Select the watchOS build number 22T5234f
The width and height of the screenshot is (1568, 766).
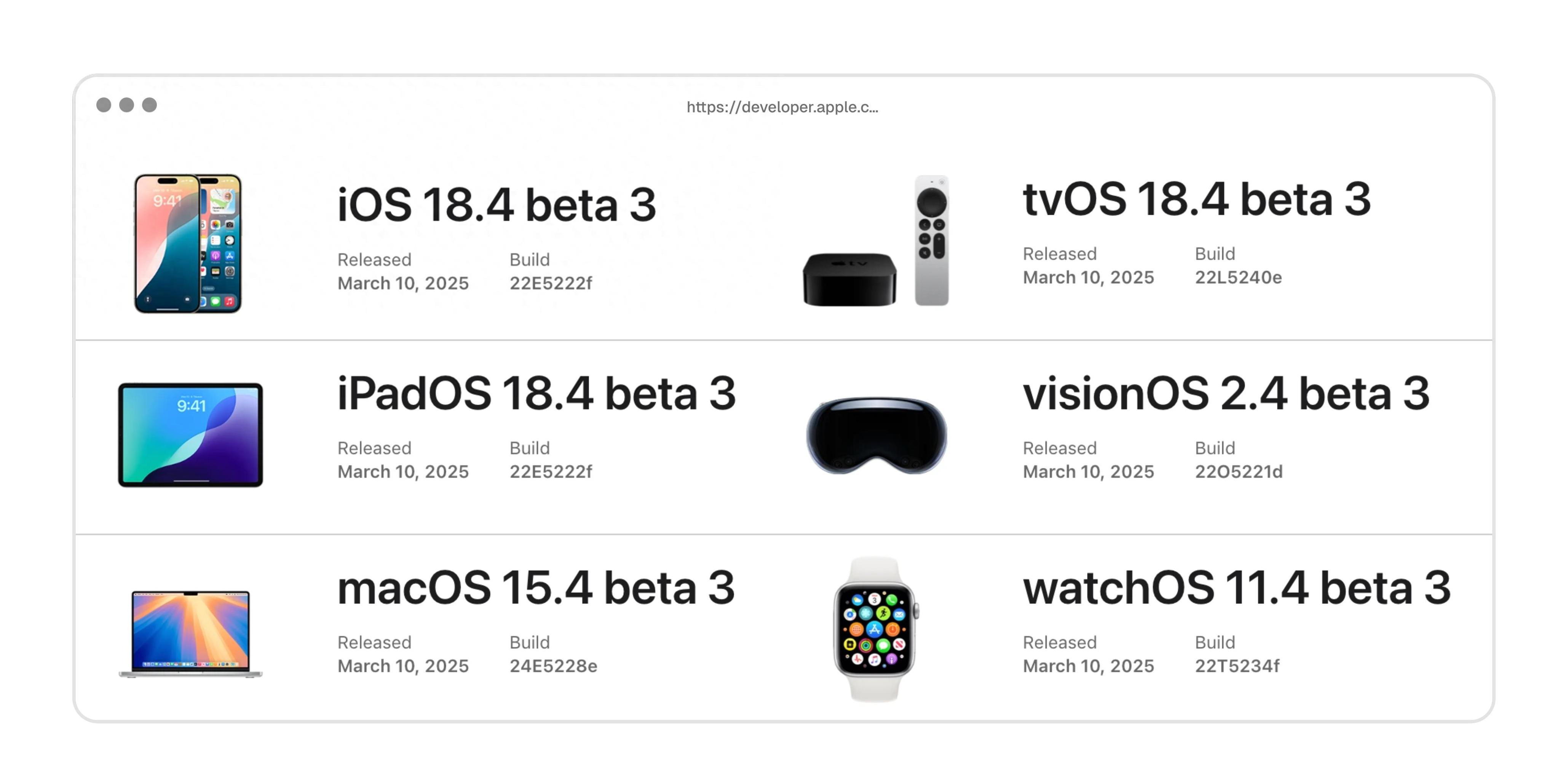pos(1237,666)
